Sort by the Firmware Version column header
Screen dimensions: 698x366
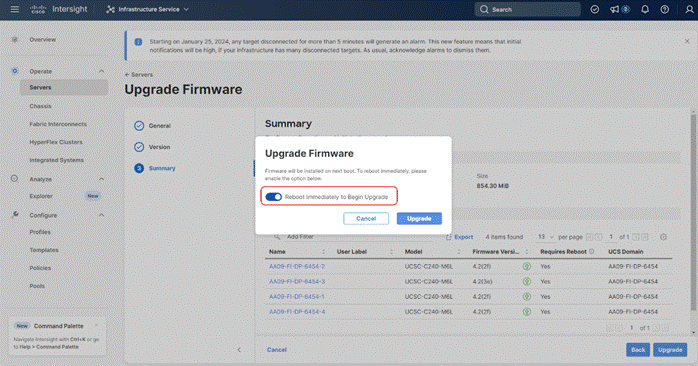495,252
